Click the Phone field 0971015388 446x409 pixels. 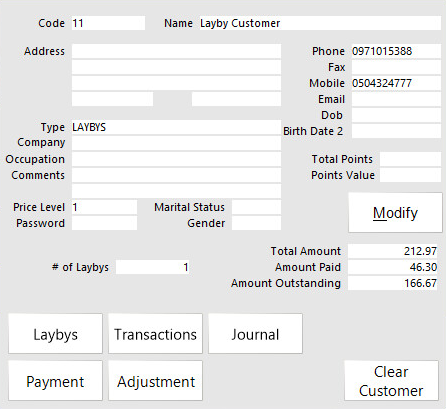click(x=396, y=51)
